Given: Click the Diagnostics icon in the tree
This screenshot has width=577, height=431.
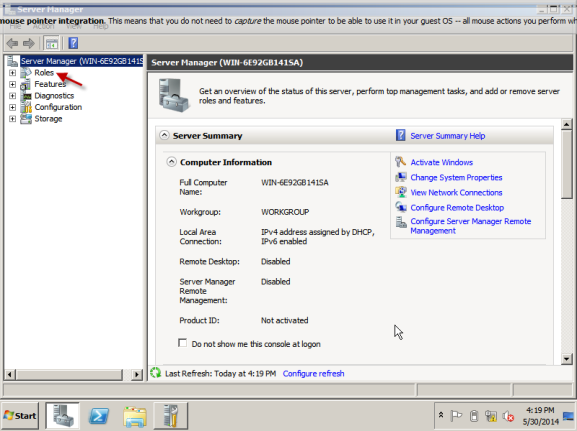Looking at the screenshot, I should click(x=26, y=96).
